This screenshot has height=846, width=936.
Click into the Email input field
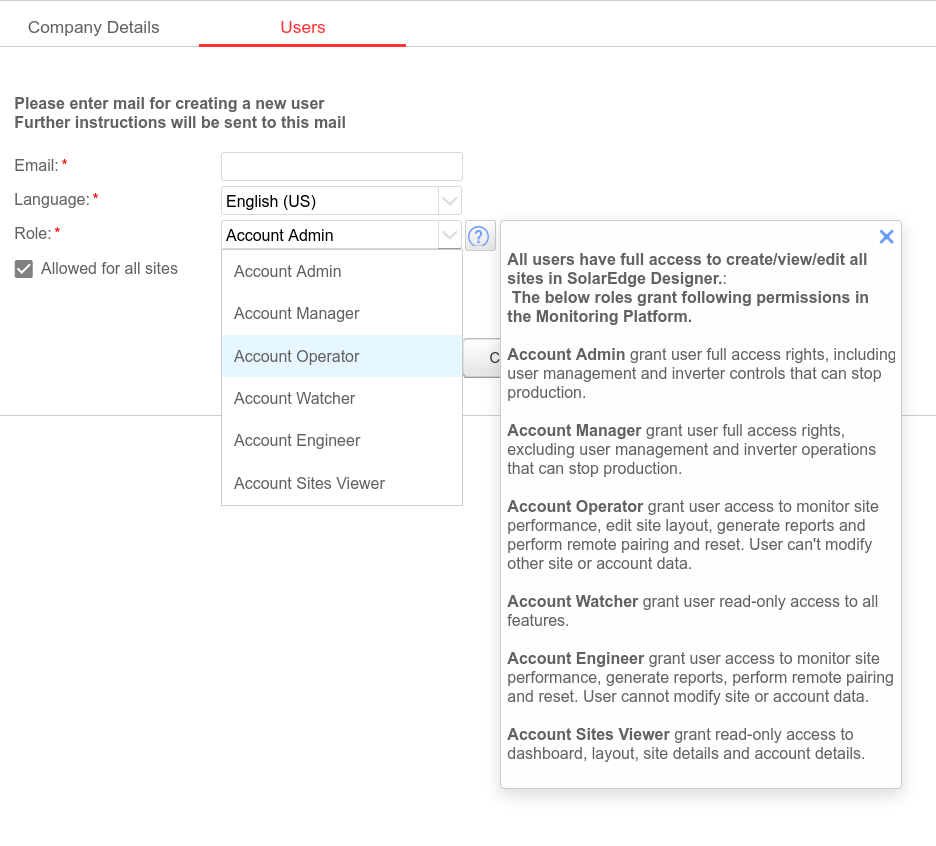[342, 166]
